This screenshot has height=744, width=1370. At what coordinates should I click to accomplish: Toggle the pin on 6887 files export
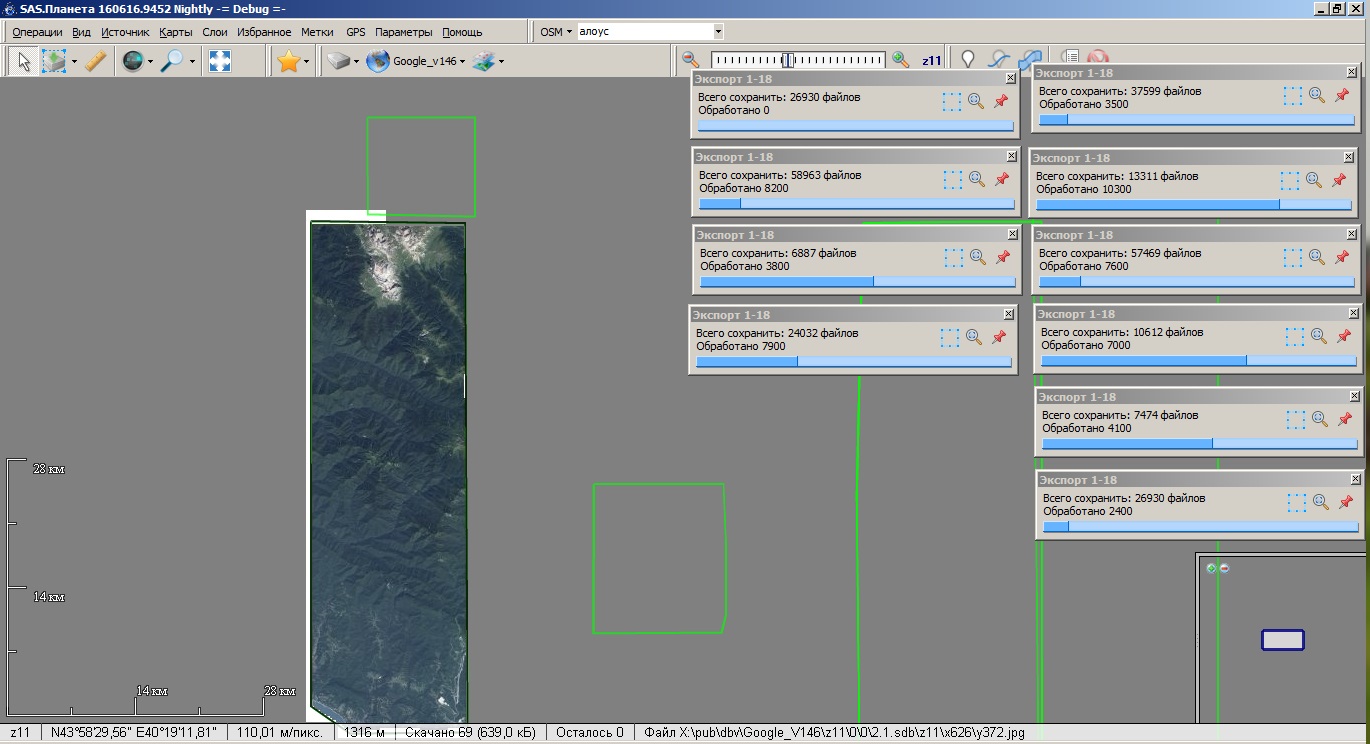pos(1002,257)
